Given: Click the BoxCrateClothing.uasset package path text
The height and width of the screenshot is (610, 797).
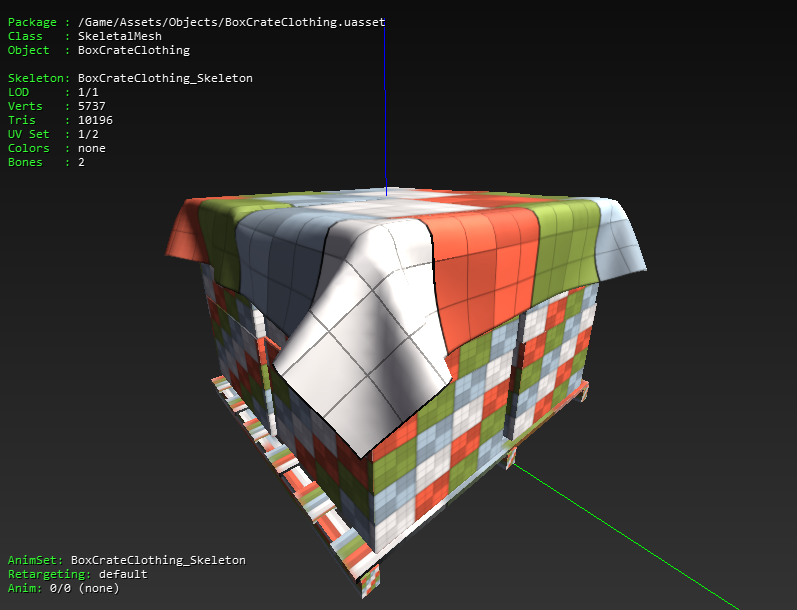Looking at the screenshot, I should pos(231,22).
